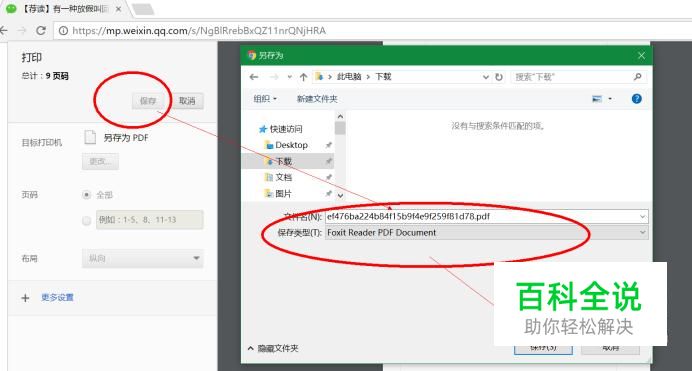Click navigation pane scroll up arrow
This screenshot has width=692, height=371.
[340, 116]
